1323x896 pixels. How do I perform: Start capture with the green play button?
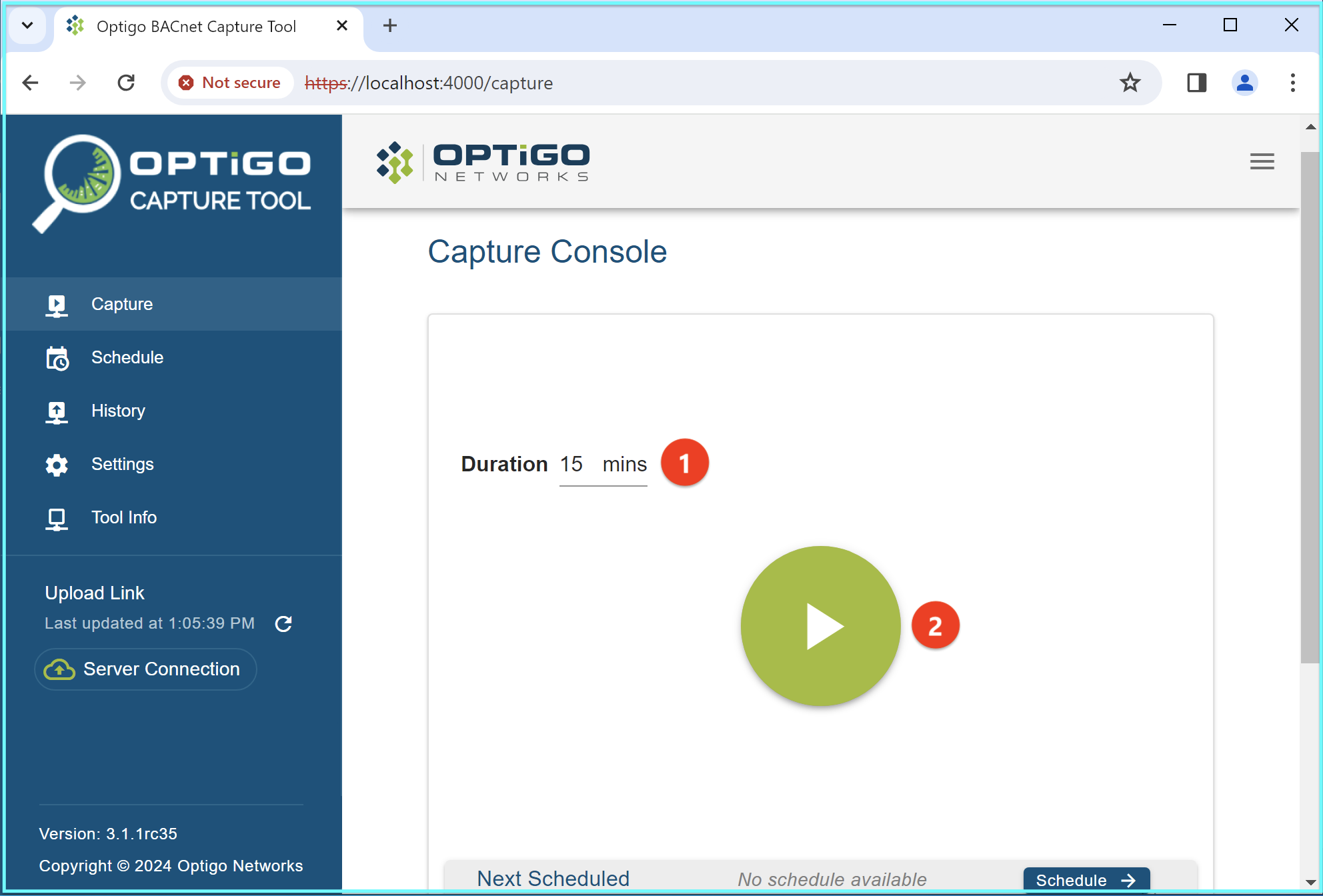[x=820, y=626]
